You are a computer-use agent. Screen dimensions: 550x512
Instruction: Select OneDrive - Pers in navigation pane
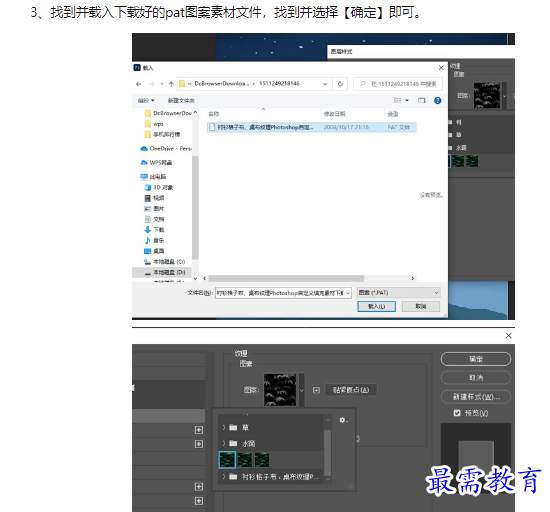[x=166, y=148]
